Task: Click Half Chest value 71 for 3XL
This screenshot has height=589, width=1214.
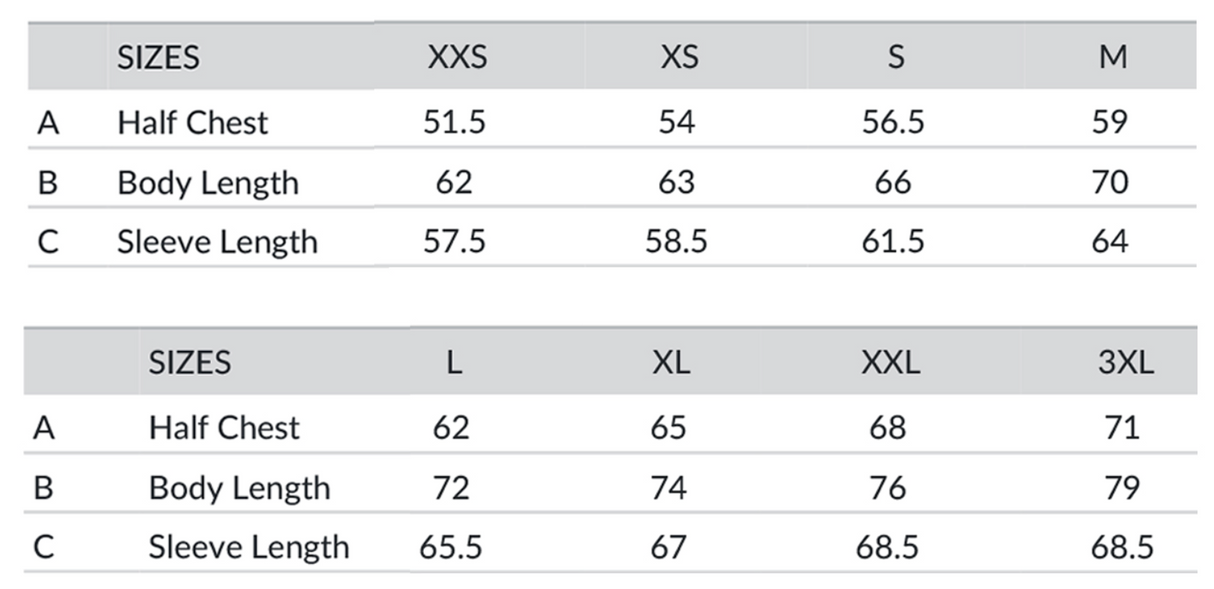Action: click(1122, 427)
